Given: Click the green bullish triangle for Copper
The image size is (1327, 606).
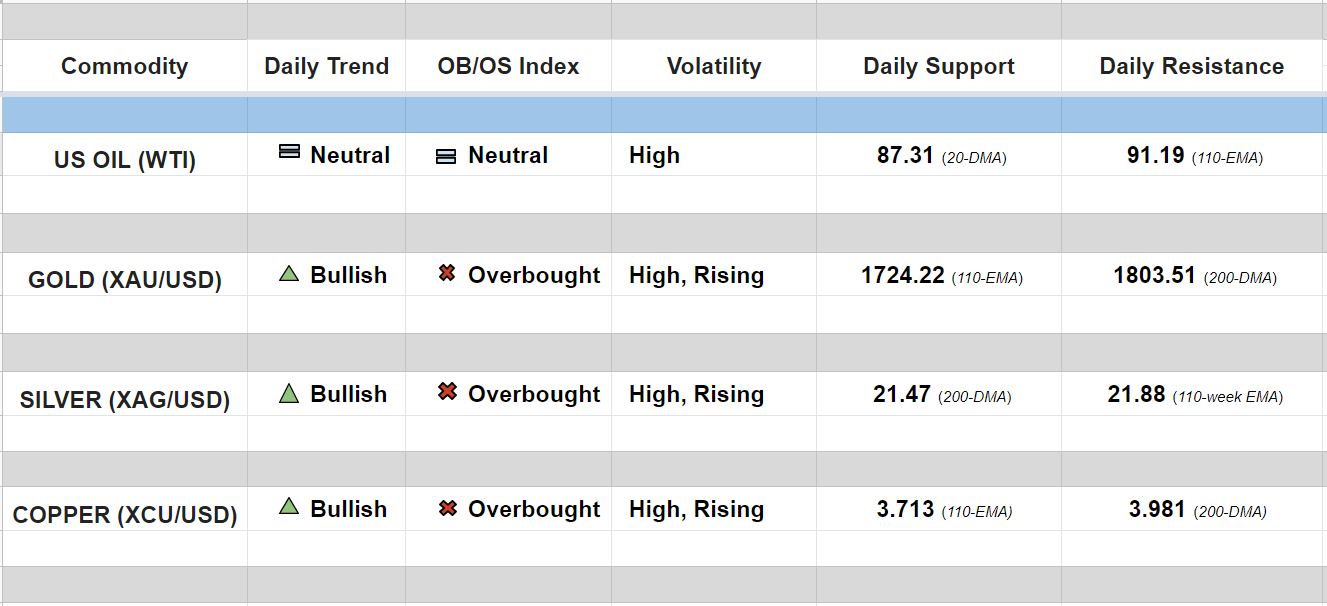Looking at the screenshot, I should pyautogui.click(x=289, y=507).
